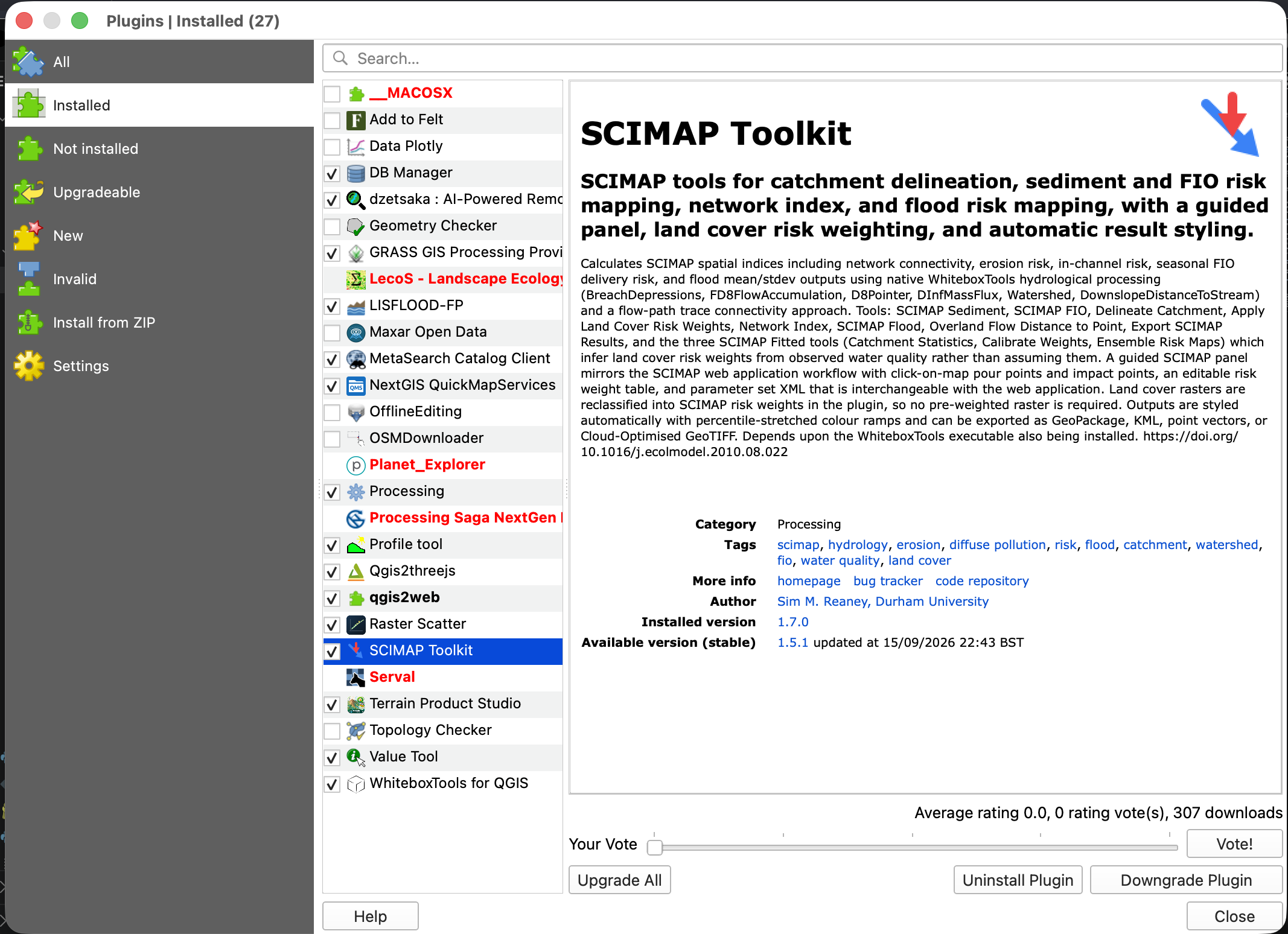Click the MetaSearch Catalog Client icon

pyautogui.click(x=356, y=359)
